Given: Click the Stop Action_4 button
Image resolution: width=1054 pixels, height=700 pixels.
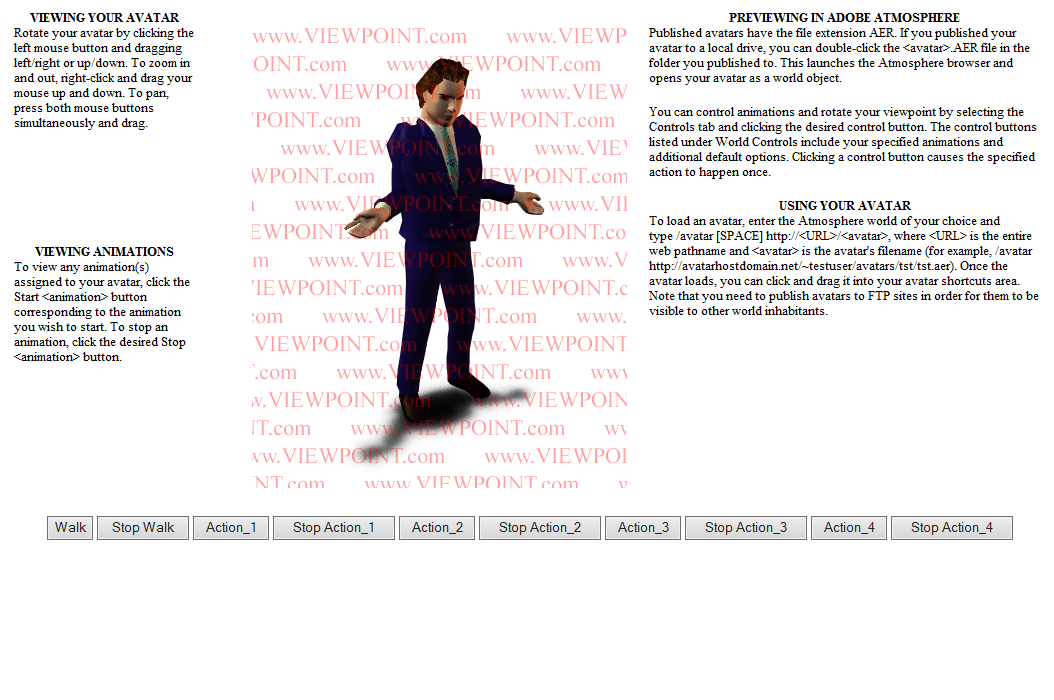Looking at the screenshot, I should [952, 528].
